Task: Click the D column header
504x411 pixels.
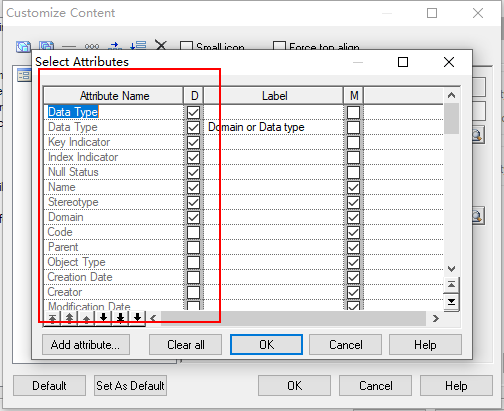Action: point(194,96)
